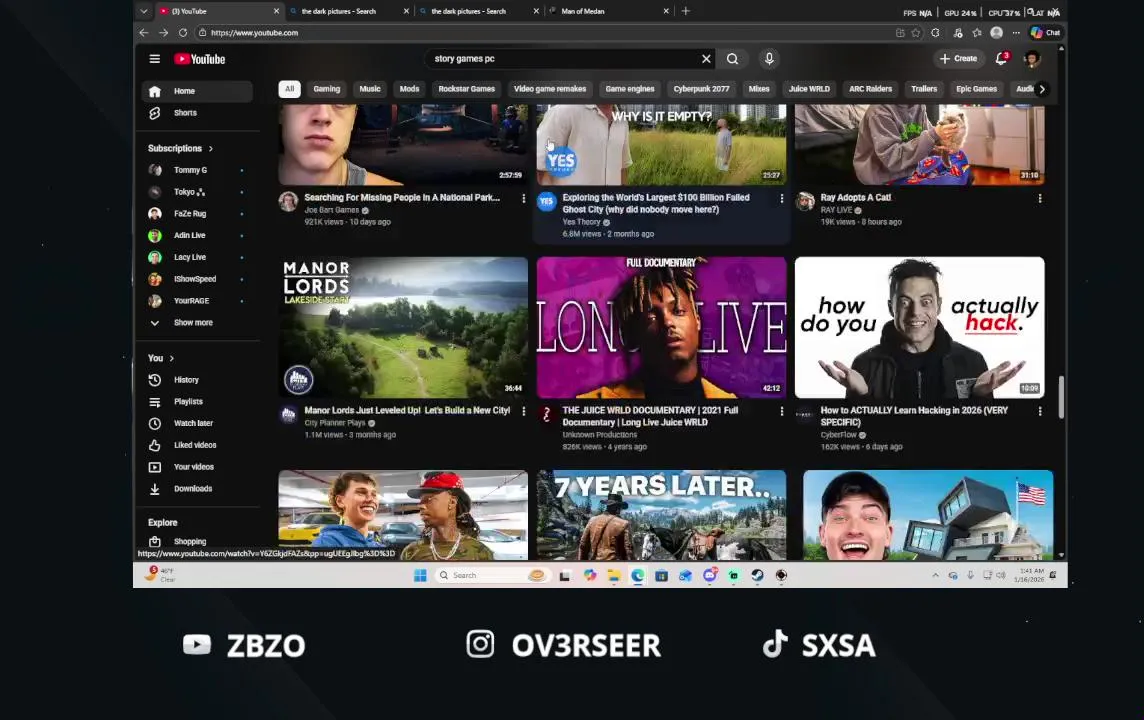The image size is (1144, 720).
Task: Open options for Ray Adopts A Cat video
Action: pos(1040,198)
